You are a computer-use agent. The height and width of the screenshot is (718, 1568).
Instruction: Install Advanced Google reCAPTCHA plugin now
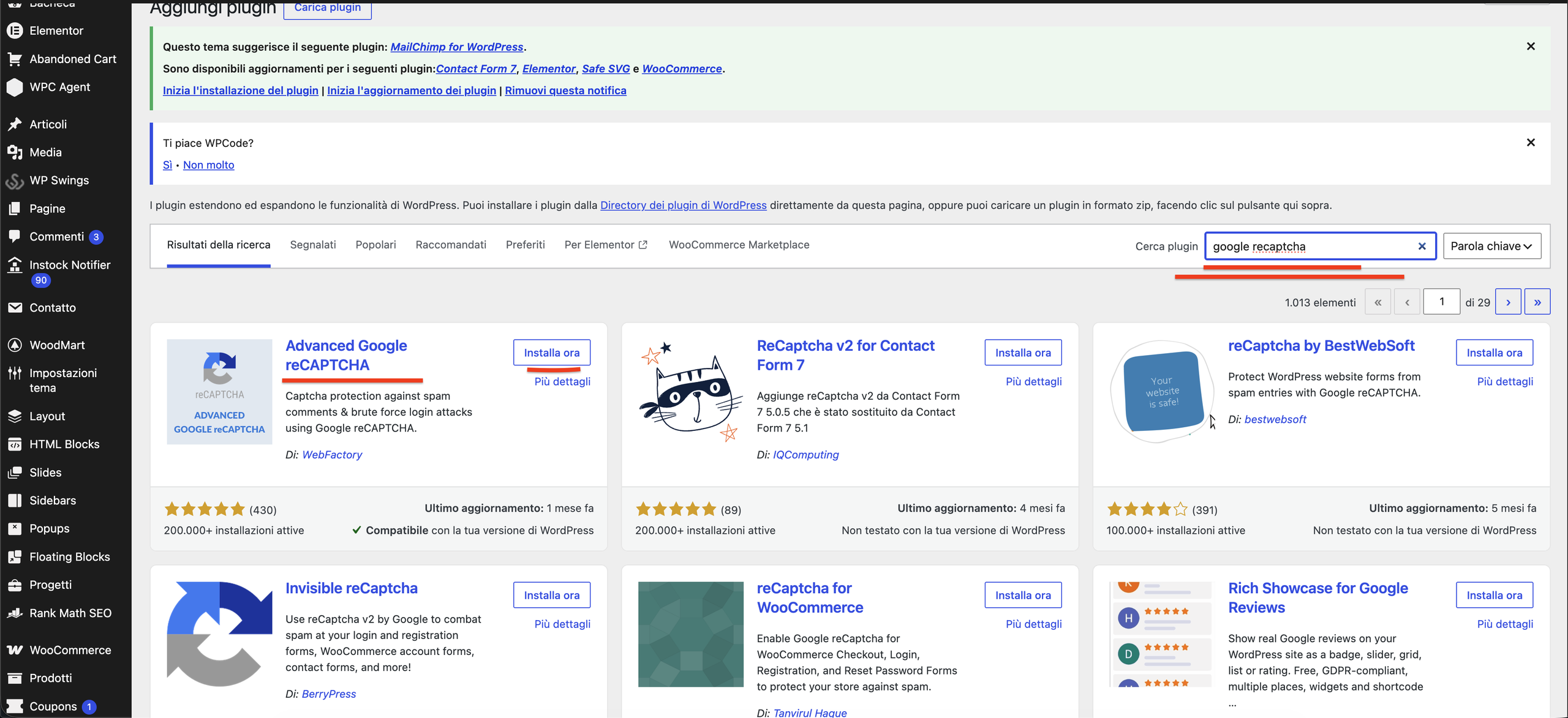(x=552, y=353)
